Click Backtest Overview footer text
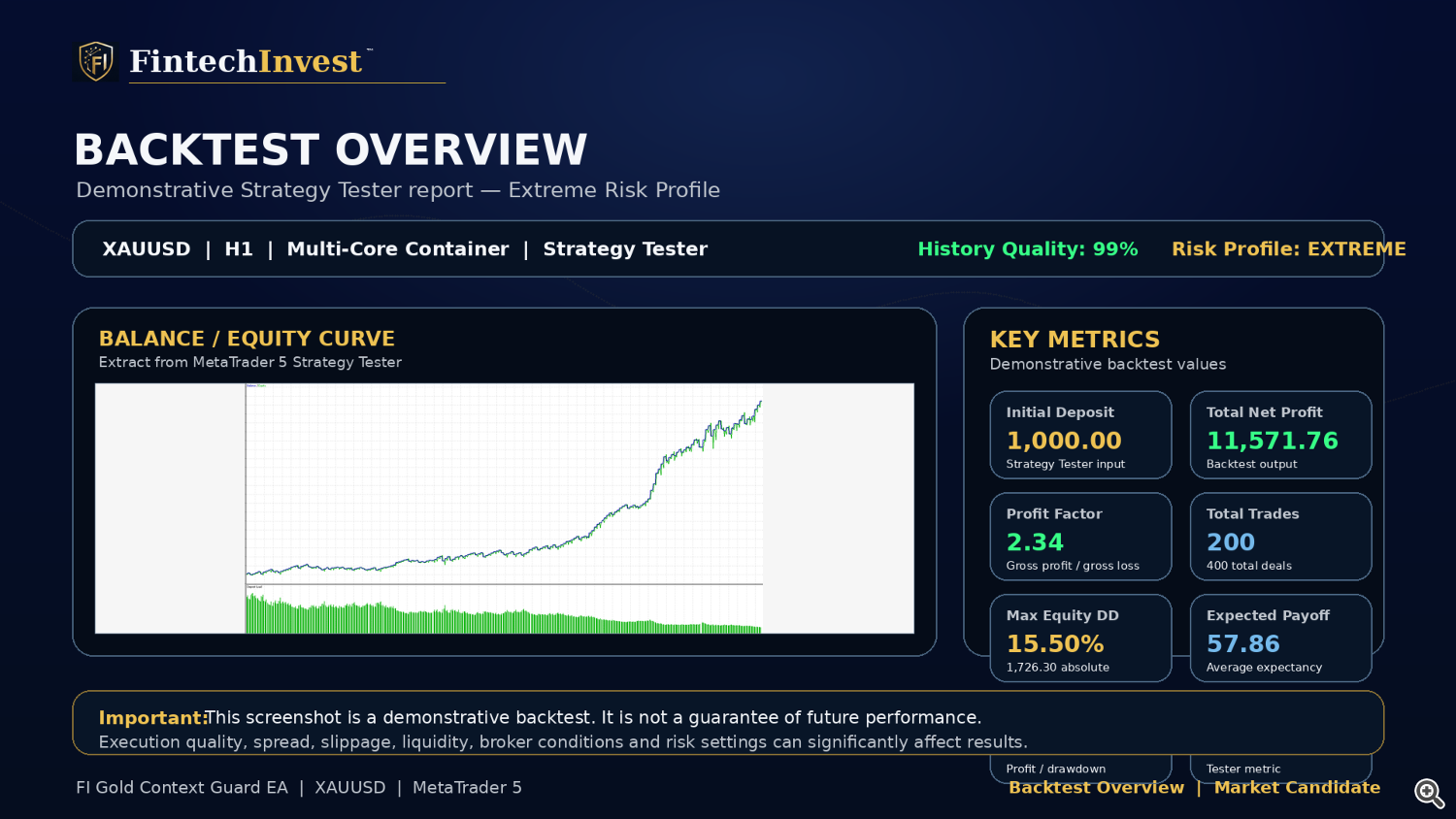The height and width of the screenshot is (819, 1456). pos(1096,788)
